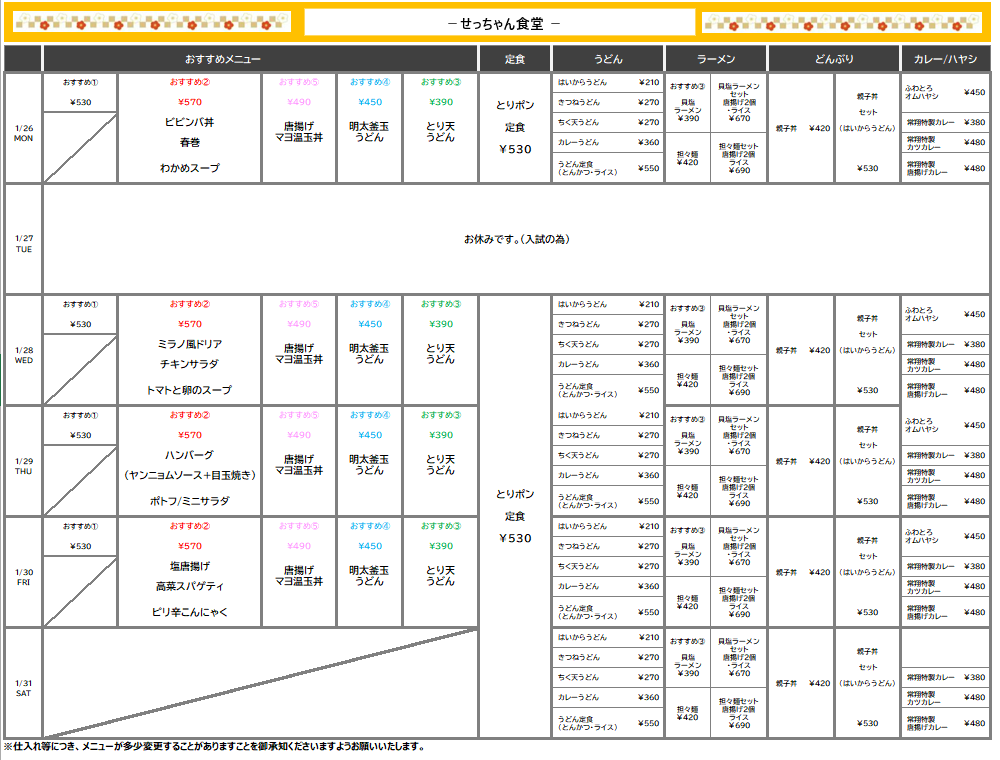Click the left decorative flower pattern strip
This screenshot has width=1000, height=760.
click(153, 22)
